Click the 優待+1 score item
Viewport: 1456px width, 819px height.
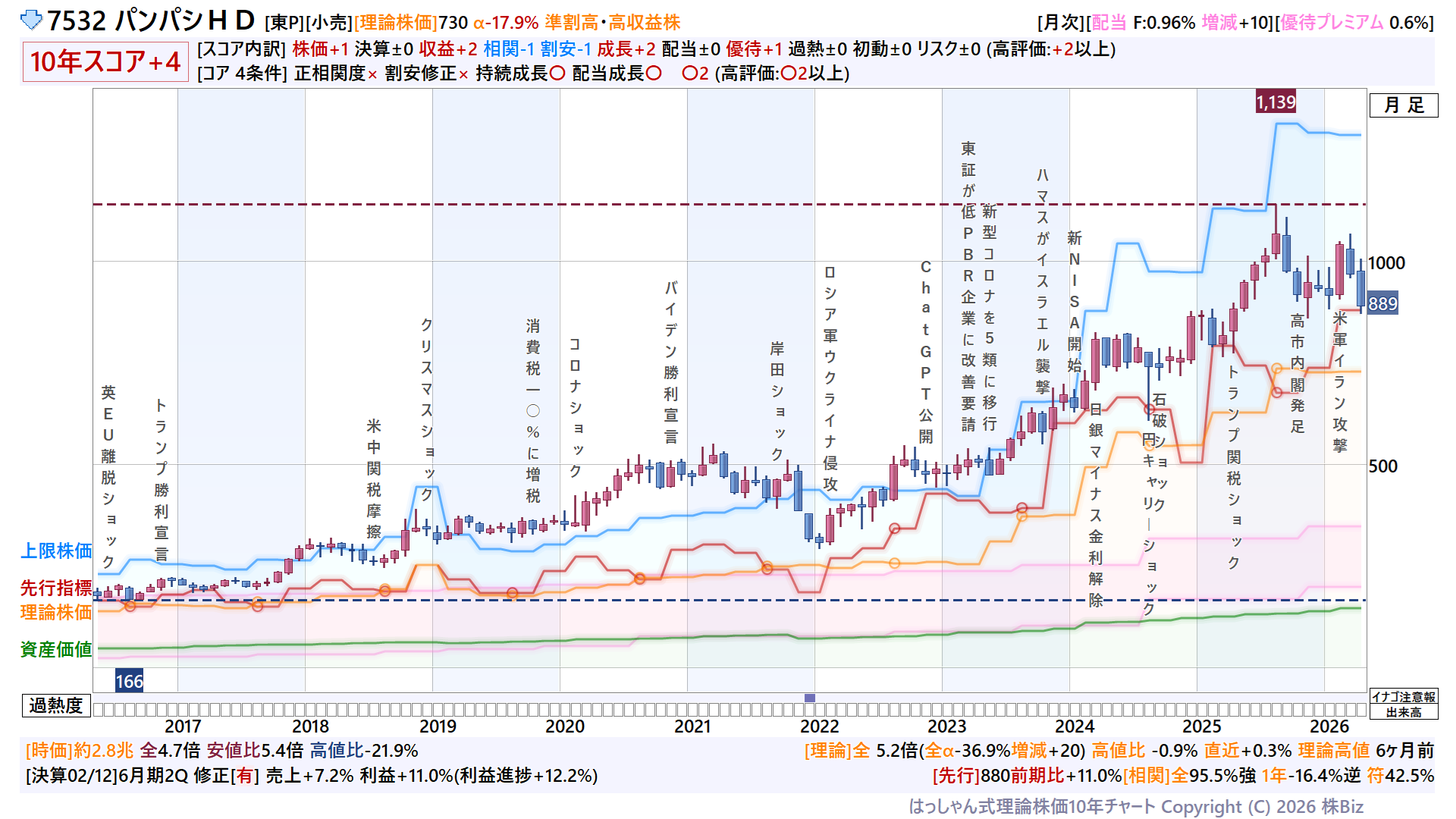(x=754, y=49)
